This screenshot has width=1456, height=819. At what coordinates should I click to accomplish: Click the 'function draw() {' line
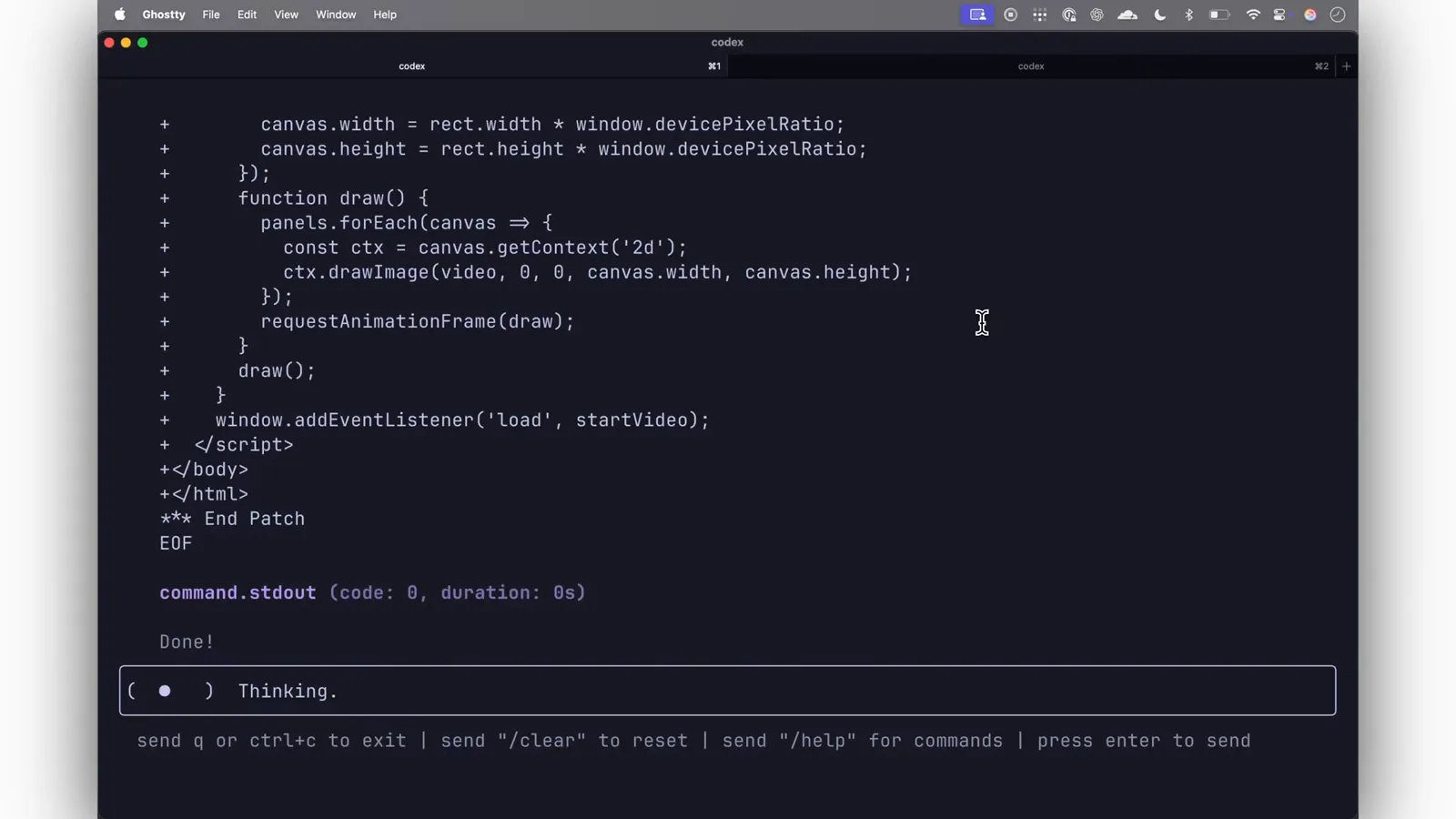[x=333, y=198]
